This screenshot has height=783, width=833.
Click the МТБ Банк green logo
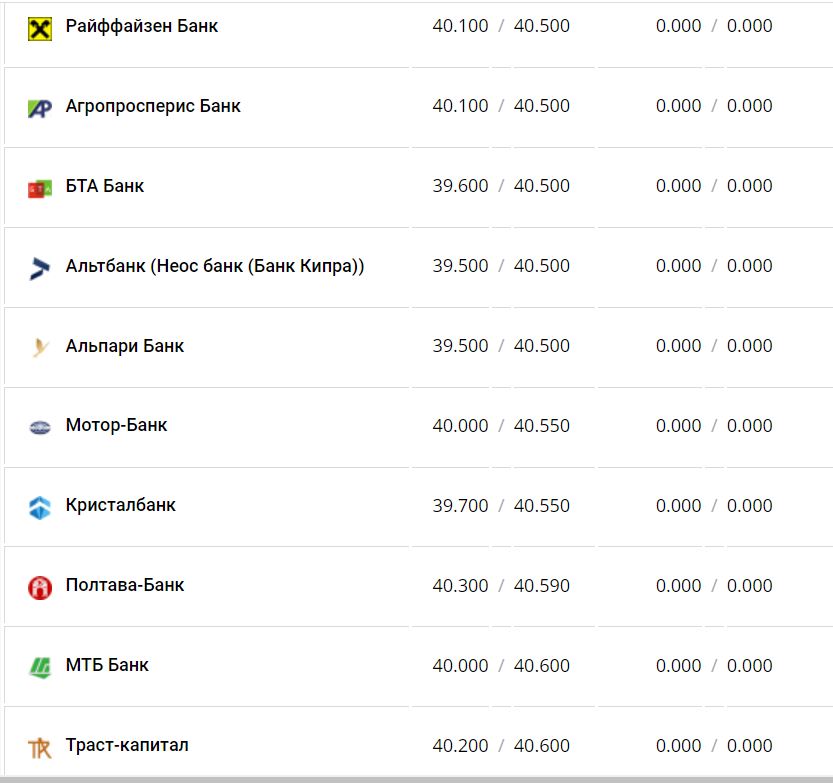[39, 667]
